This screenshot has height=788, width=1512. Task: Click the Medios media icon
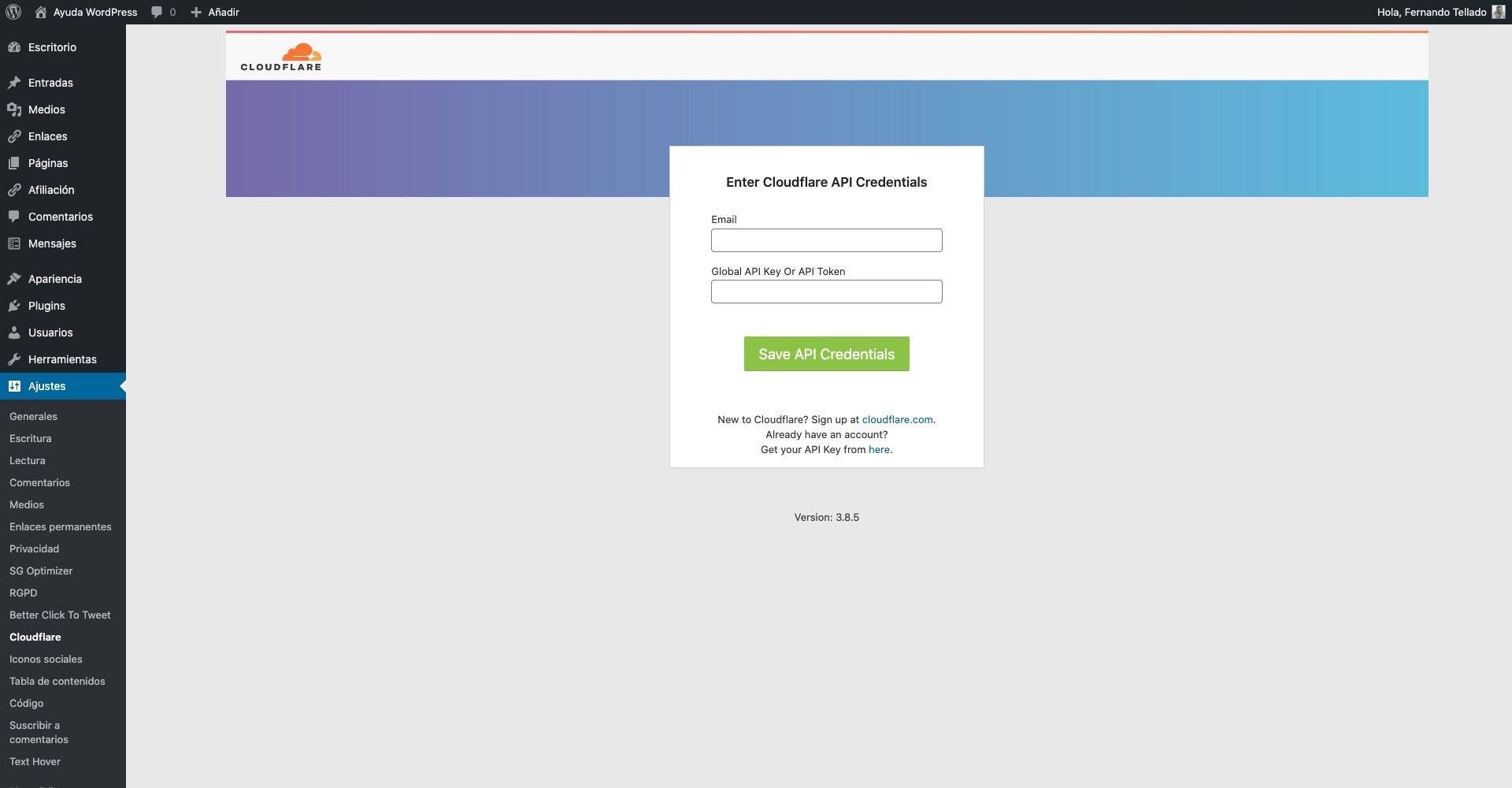pos(14,110)
